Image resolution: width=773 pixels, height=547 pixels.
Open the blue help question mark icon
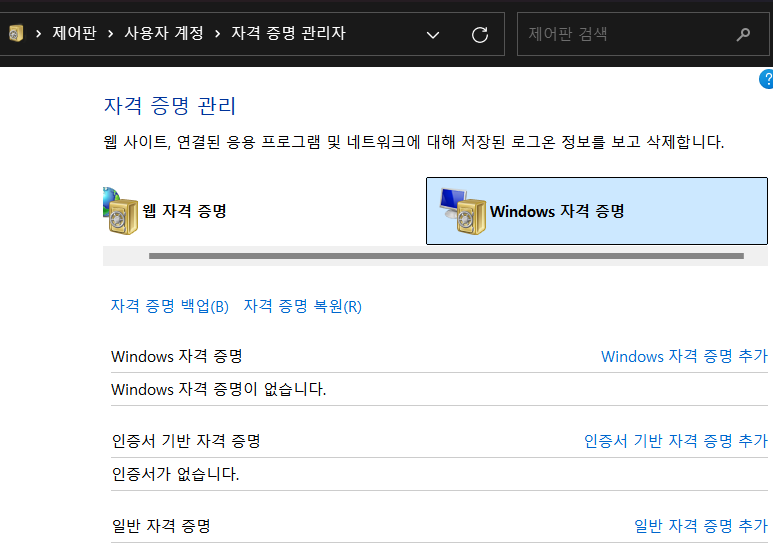click(767, 79)
